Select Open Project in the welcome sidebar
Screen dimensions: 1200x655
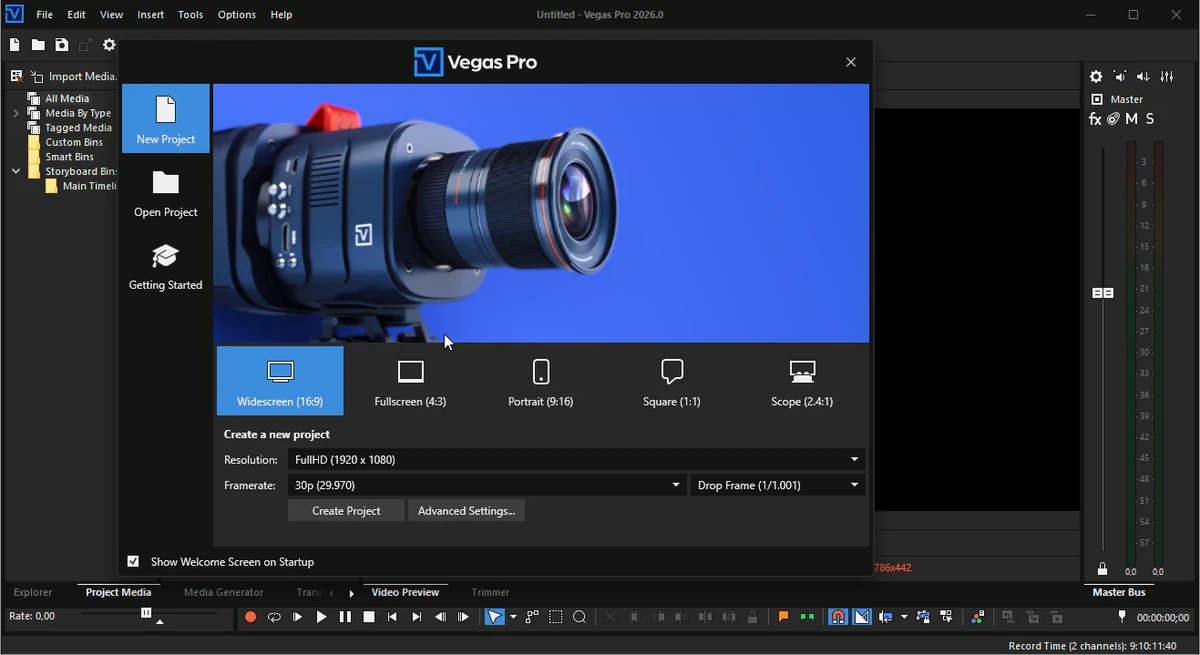pos(166,193)
